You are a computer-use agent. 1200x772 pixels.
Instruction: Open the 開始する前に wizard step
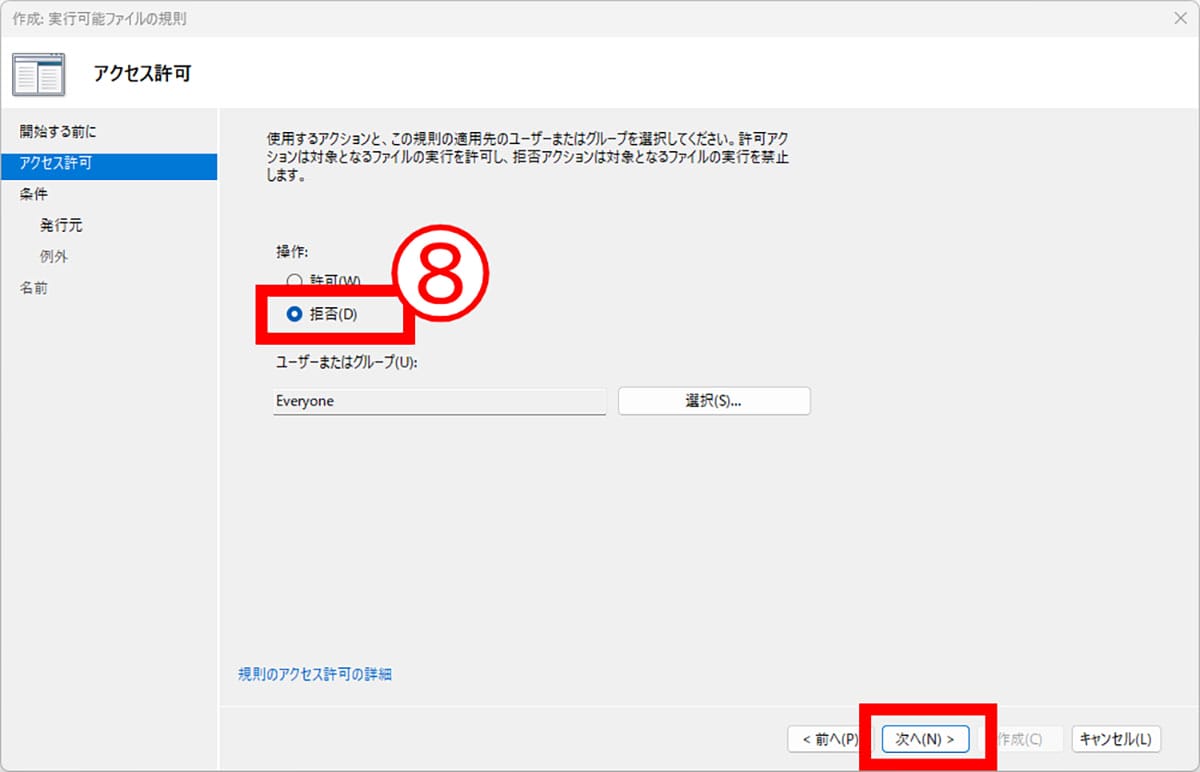coord(58,132)
